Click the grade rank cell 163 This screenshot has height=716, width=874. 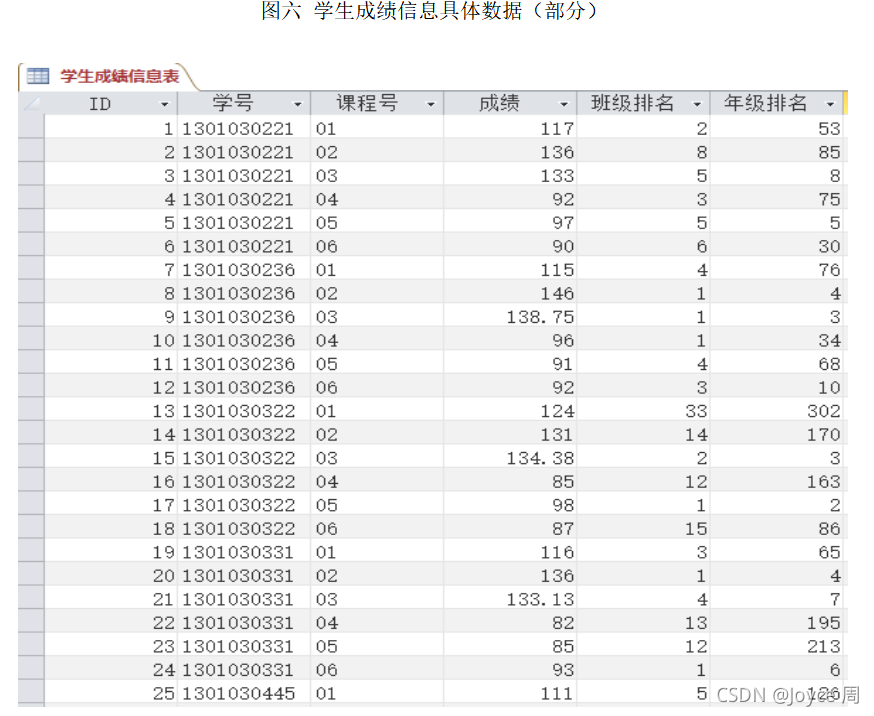click(777, 481)
